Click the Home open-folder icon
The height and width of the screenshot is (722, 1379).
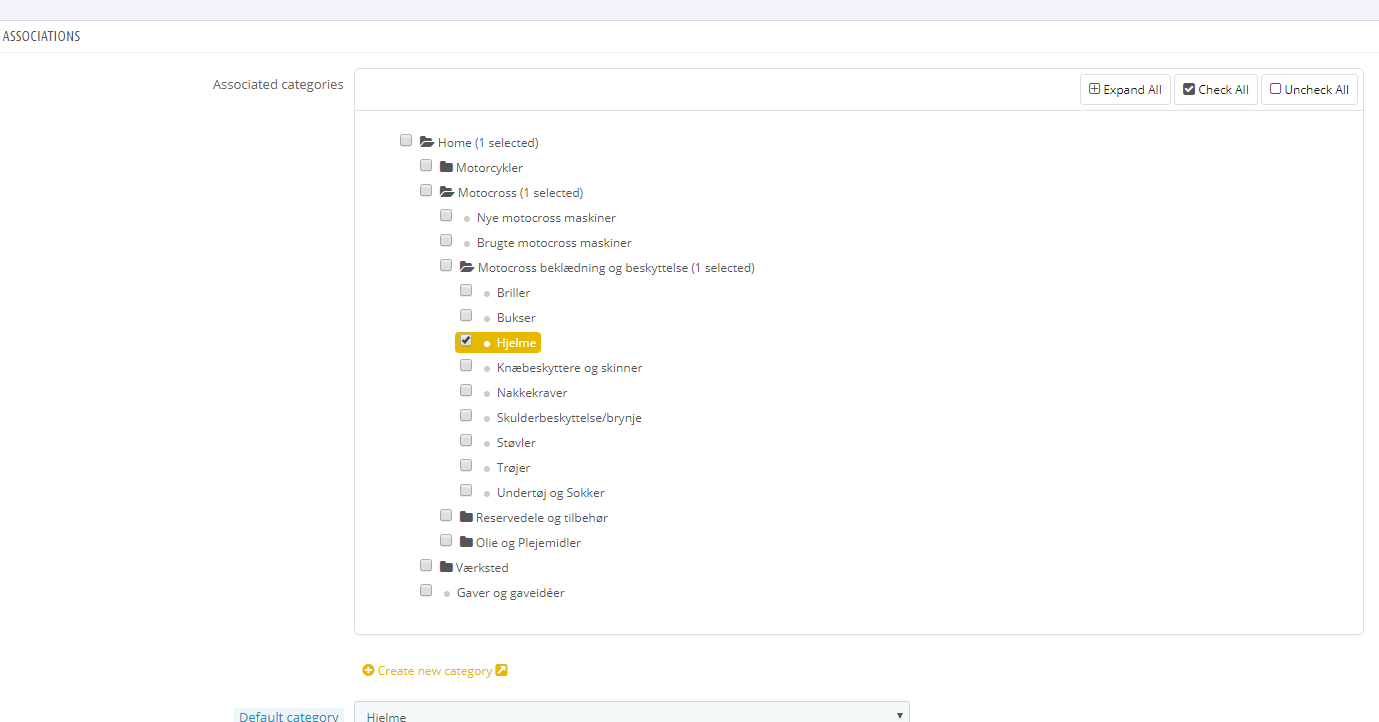426,143
